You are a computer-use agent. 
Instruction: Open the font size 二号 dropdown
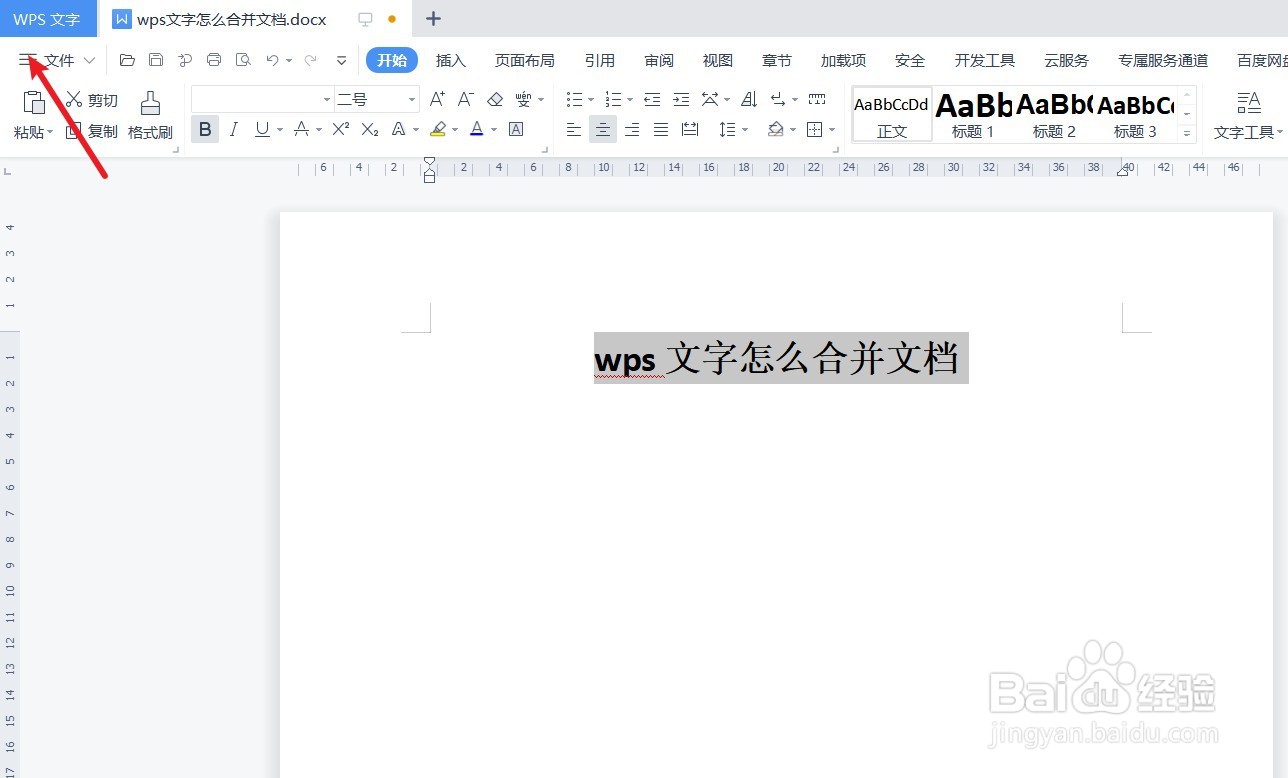(x=412, y=99)
